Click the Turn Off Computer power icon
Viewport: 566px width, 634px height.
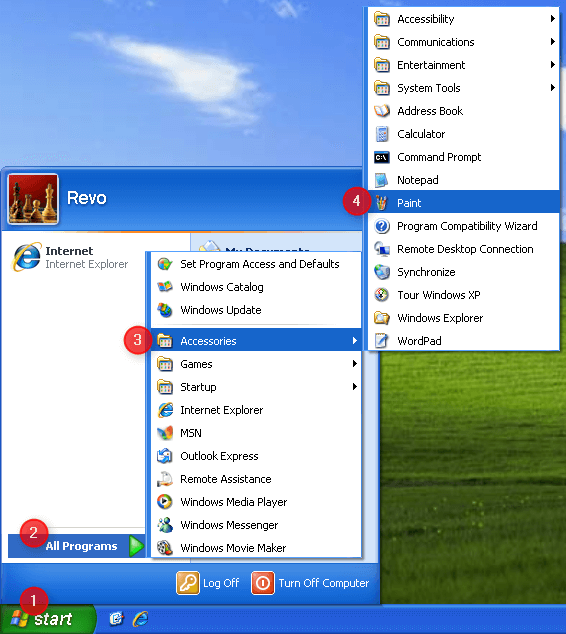coord(263,583)
